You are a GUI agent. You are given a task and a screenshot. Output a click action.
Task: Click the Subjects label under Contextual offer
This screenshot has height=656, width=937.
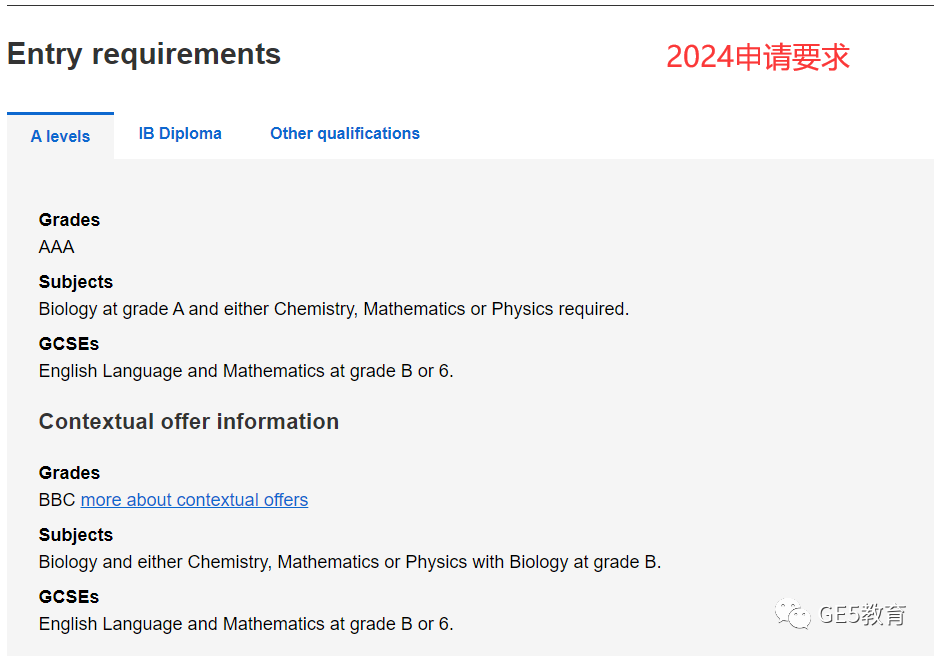coord(76,535)
